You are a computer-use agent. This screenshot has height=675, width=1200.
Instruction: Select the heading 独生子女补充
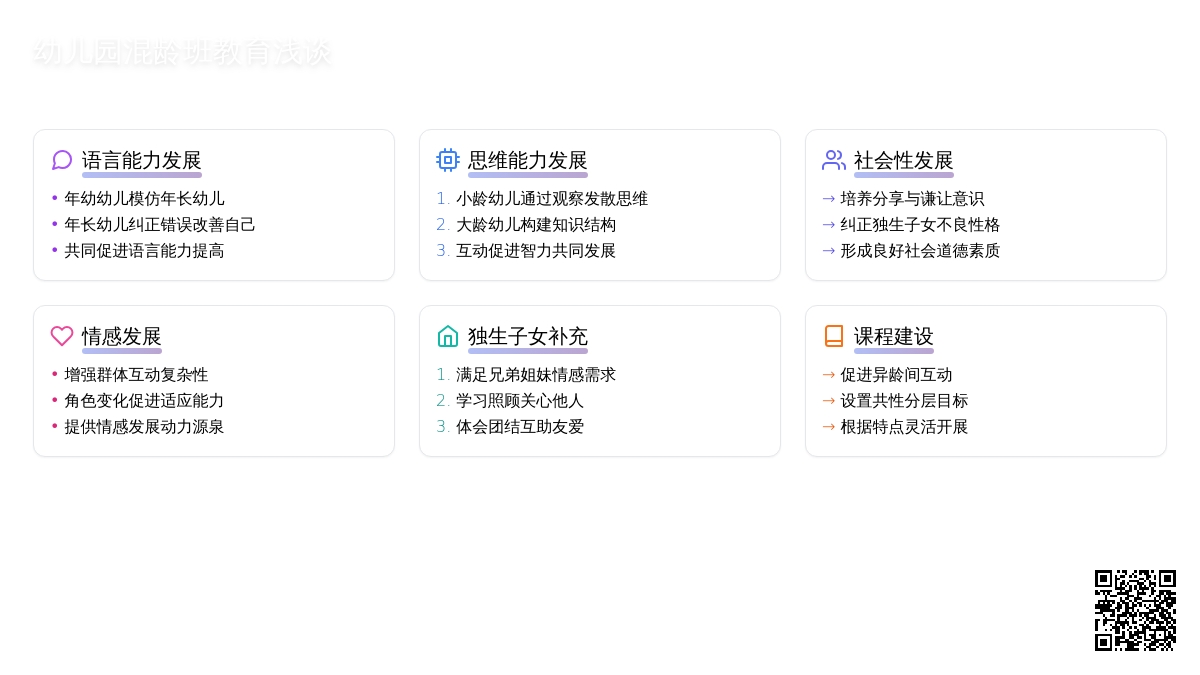pos(528,336)
